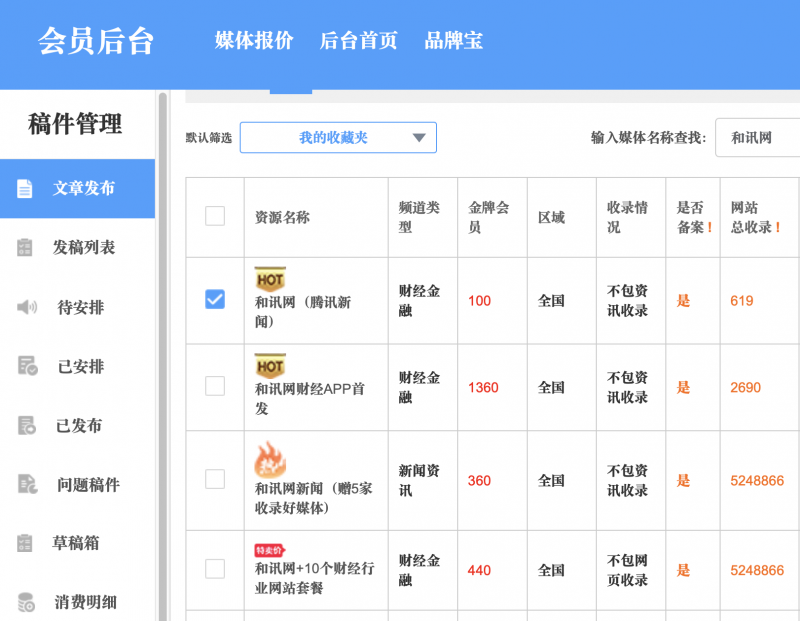Uncheck the 和讯网（腾讯新闻）row checkbox
Image resolution: width=800 pixels, height=621 pixels.
pos(215,300)
